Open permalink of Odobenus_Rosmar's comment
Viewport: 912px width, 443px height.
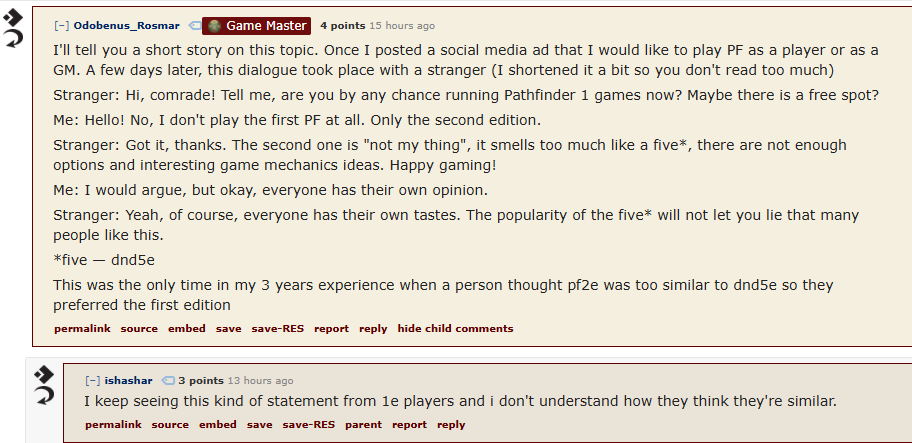click(x=82, y=328)
